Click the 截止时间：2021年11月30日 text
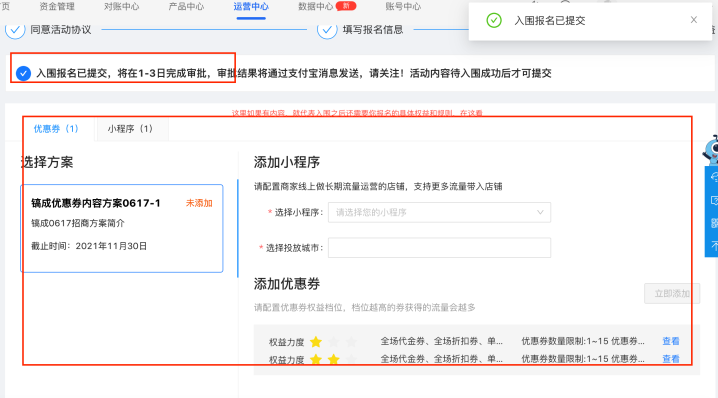The image size is (718, 398). pyautogui.click(x=89, y=246)
